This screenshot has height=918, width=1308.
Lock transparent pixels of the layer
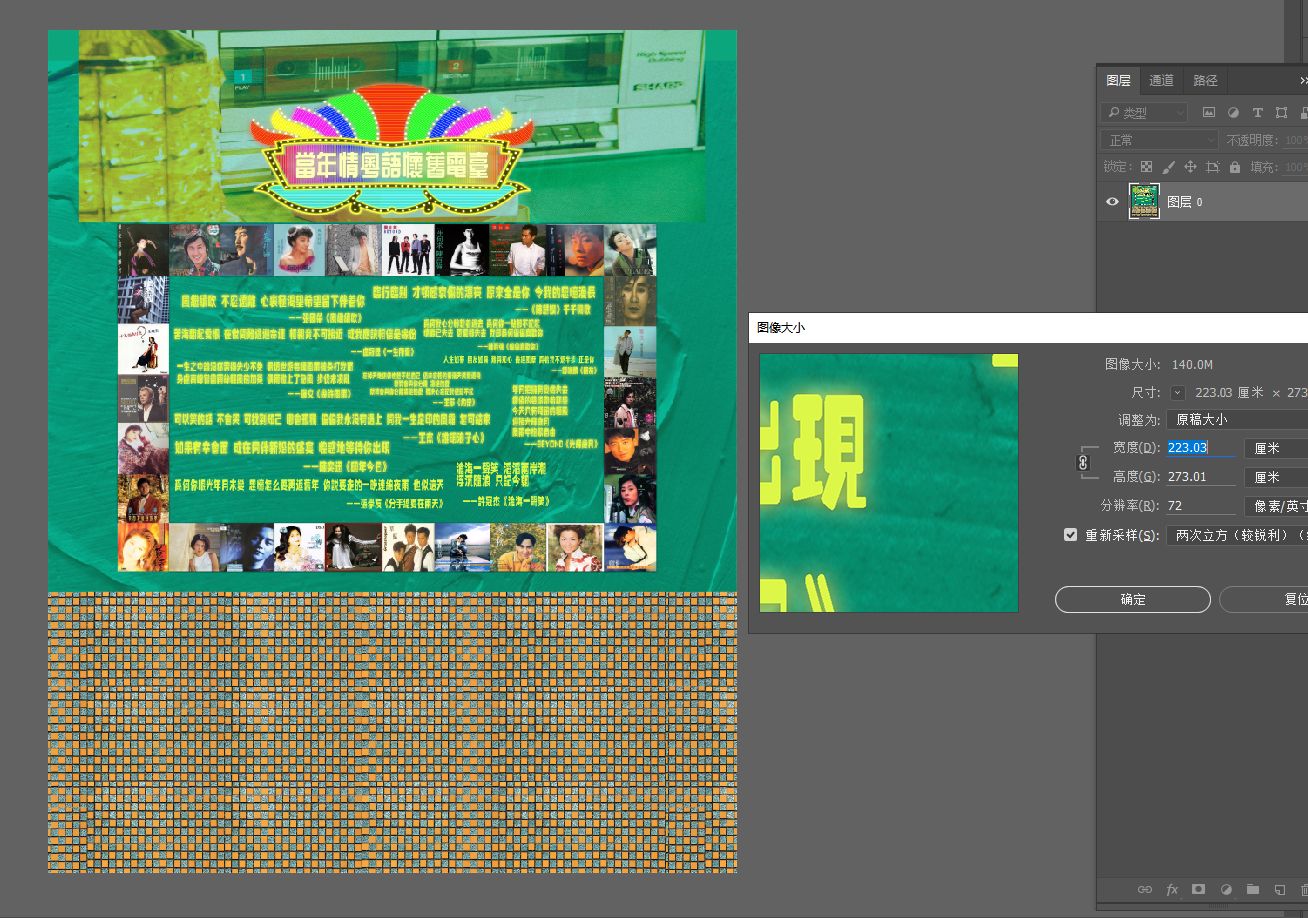(x=1146, y=167)
